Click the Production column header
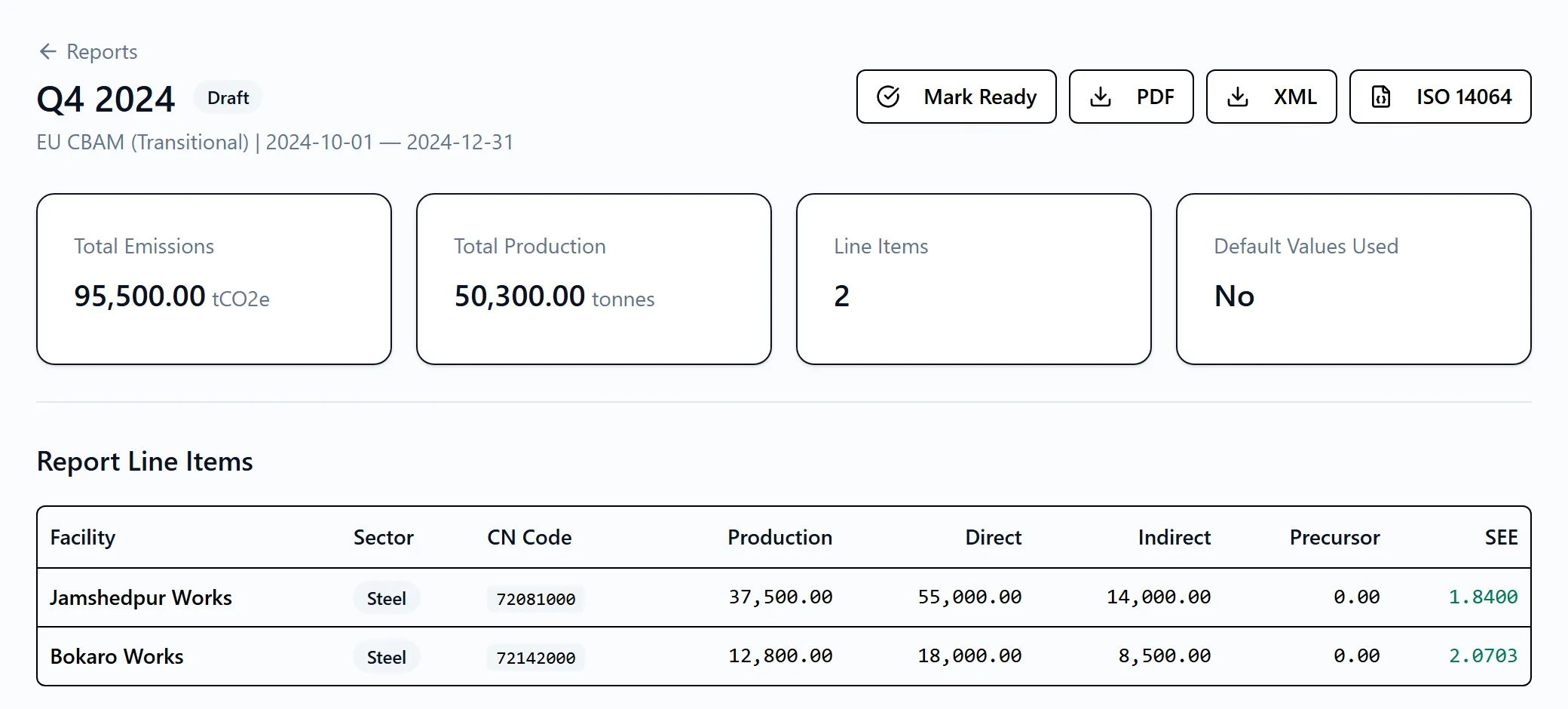Viewport: 1568px width, 709px height. click(780, 537)
